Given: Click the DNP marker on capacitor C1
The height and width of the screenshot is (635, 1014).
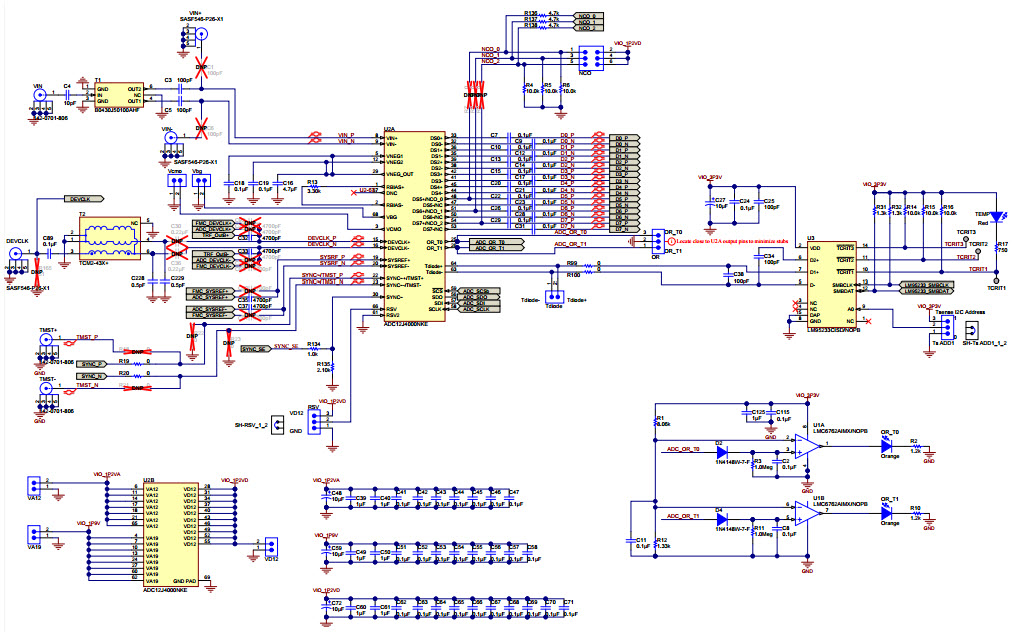Looking at the screenshot, I should coord(200,67).
